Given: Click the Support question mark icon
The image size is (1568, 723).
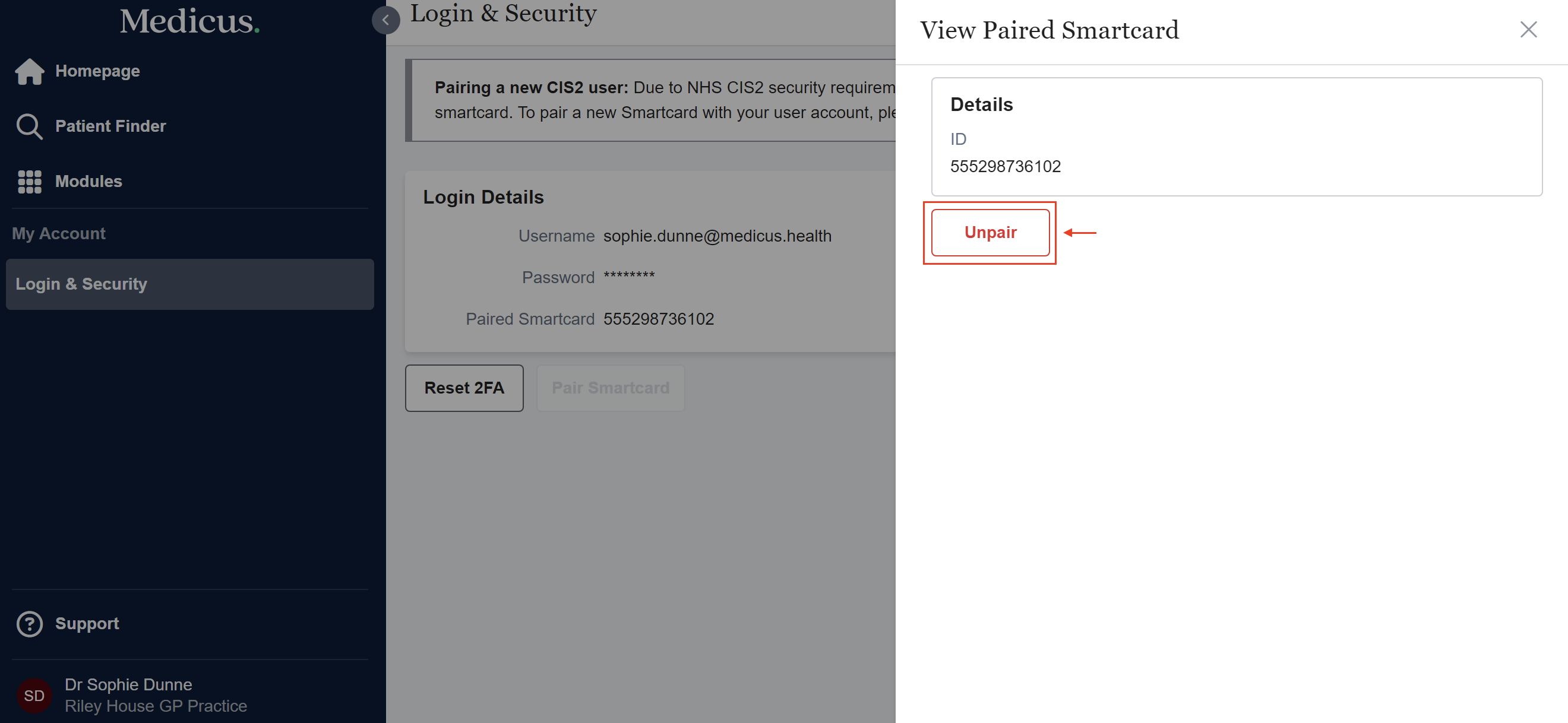Looking at the screenshot, I should [x=29, y=624].
